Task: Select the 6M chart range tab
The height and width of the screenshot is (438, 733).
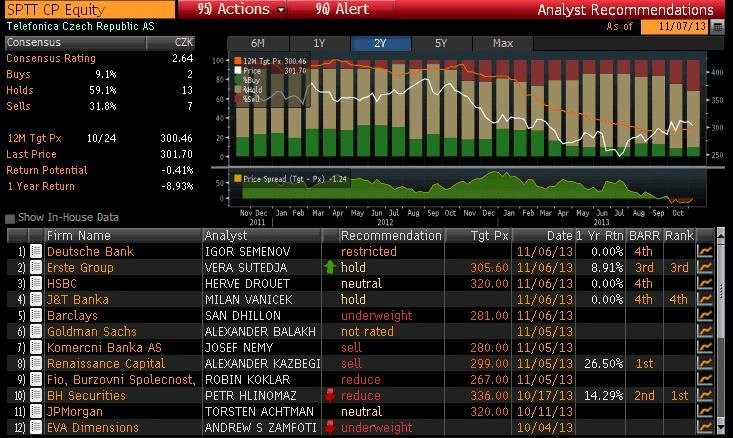Action: (258, 43)
